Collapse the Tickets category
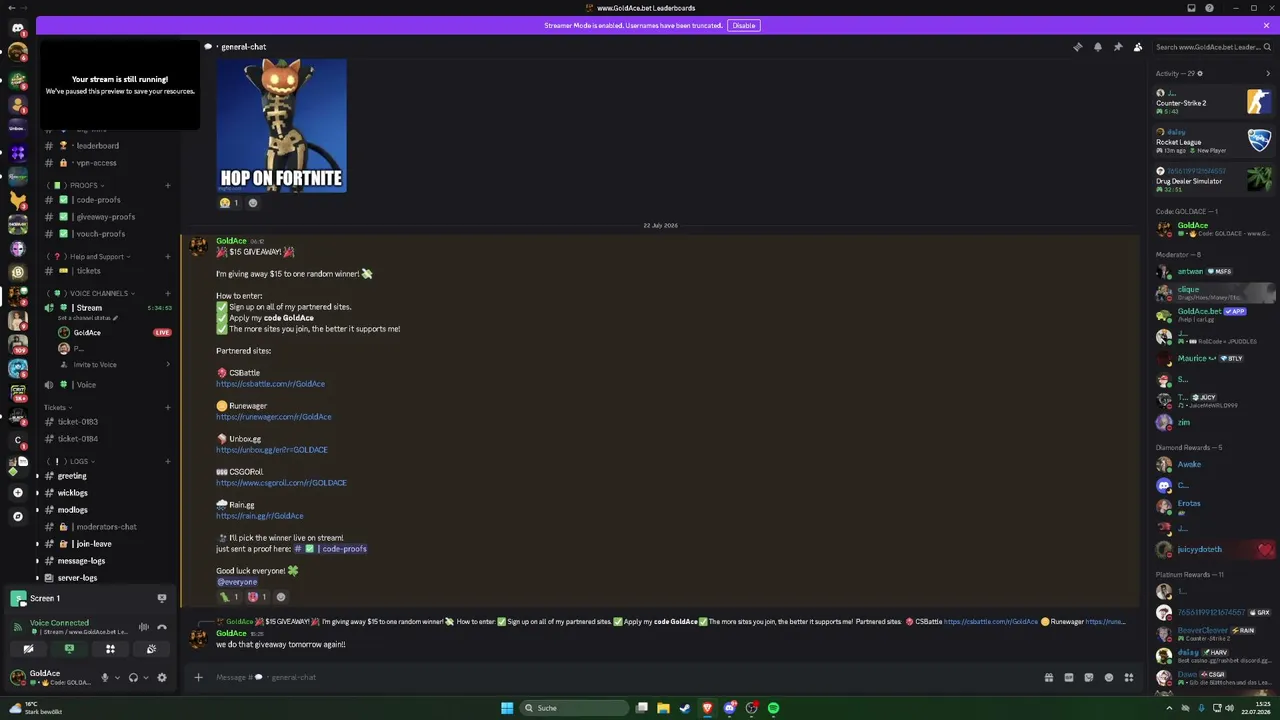The height and width of the screenshot is (720, 1280). click(56, 408)
